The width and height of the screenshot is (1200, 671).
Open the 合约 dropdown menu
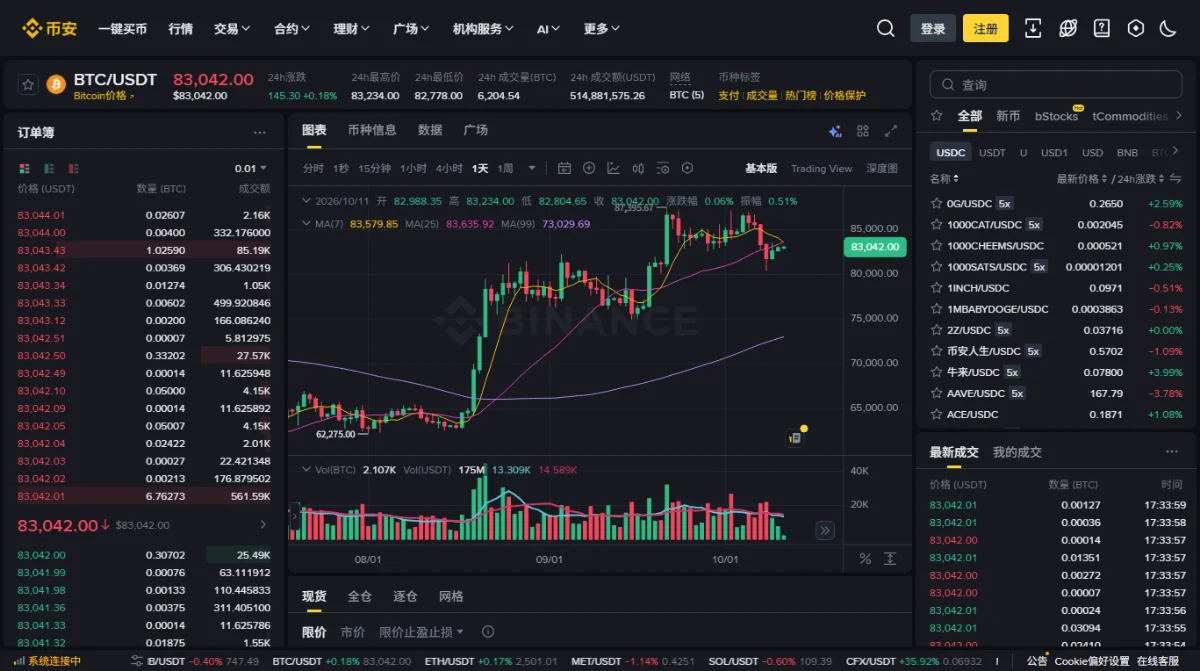coord(292,29)
